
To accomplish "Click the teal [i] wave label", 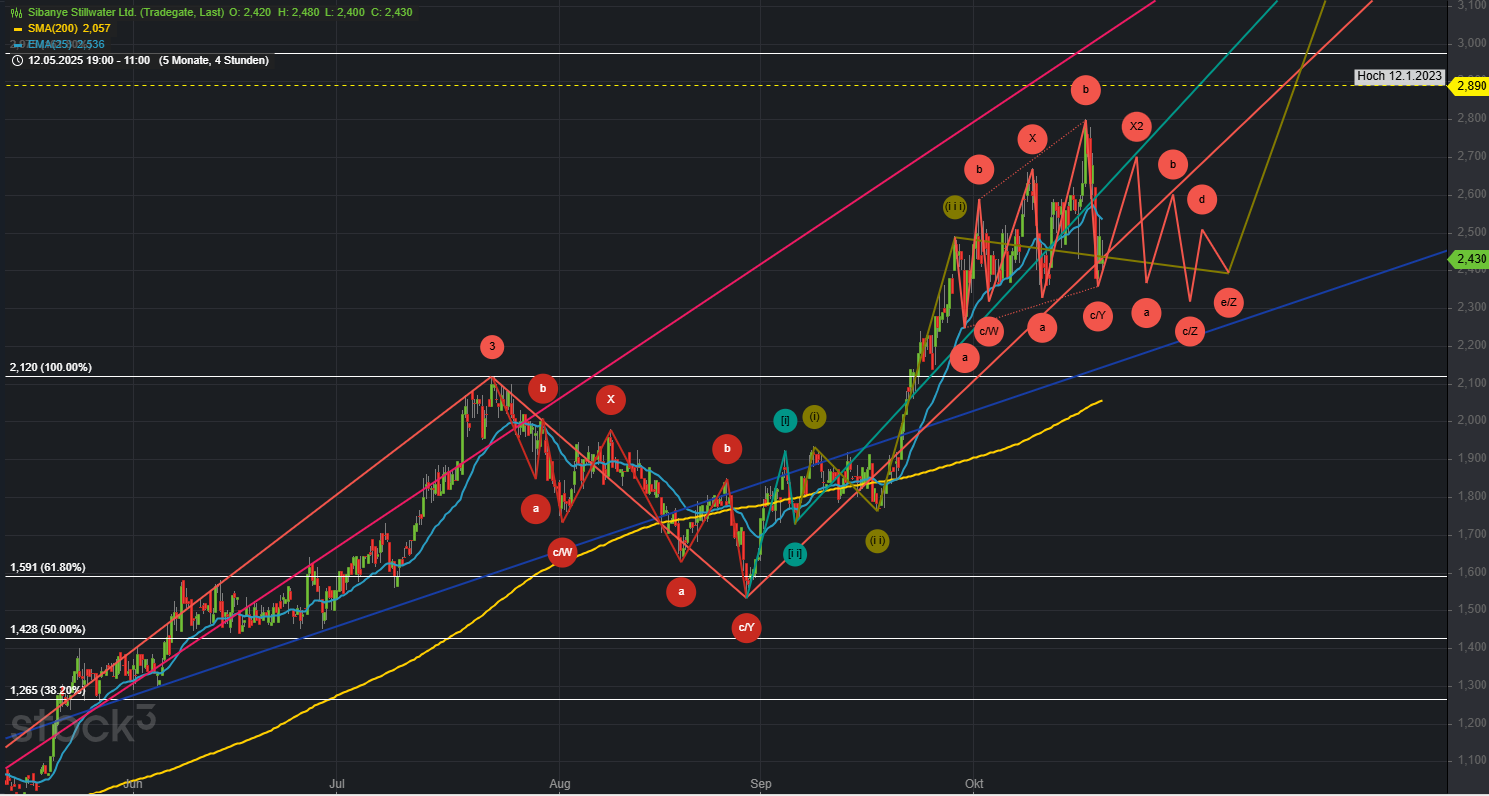I will (785, 421).
